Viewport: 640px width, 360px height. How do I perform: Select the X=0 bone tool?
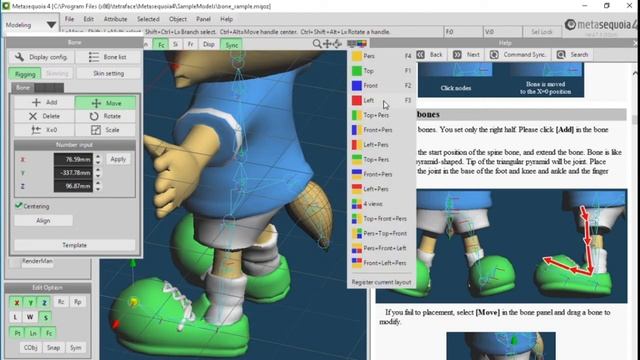[x=44, y=130]
